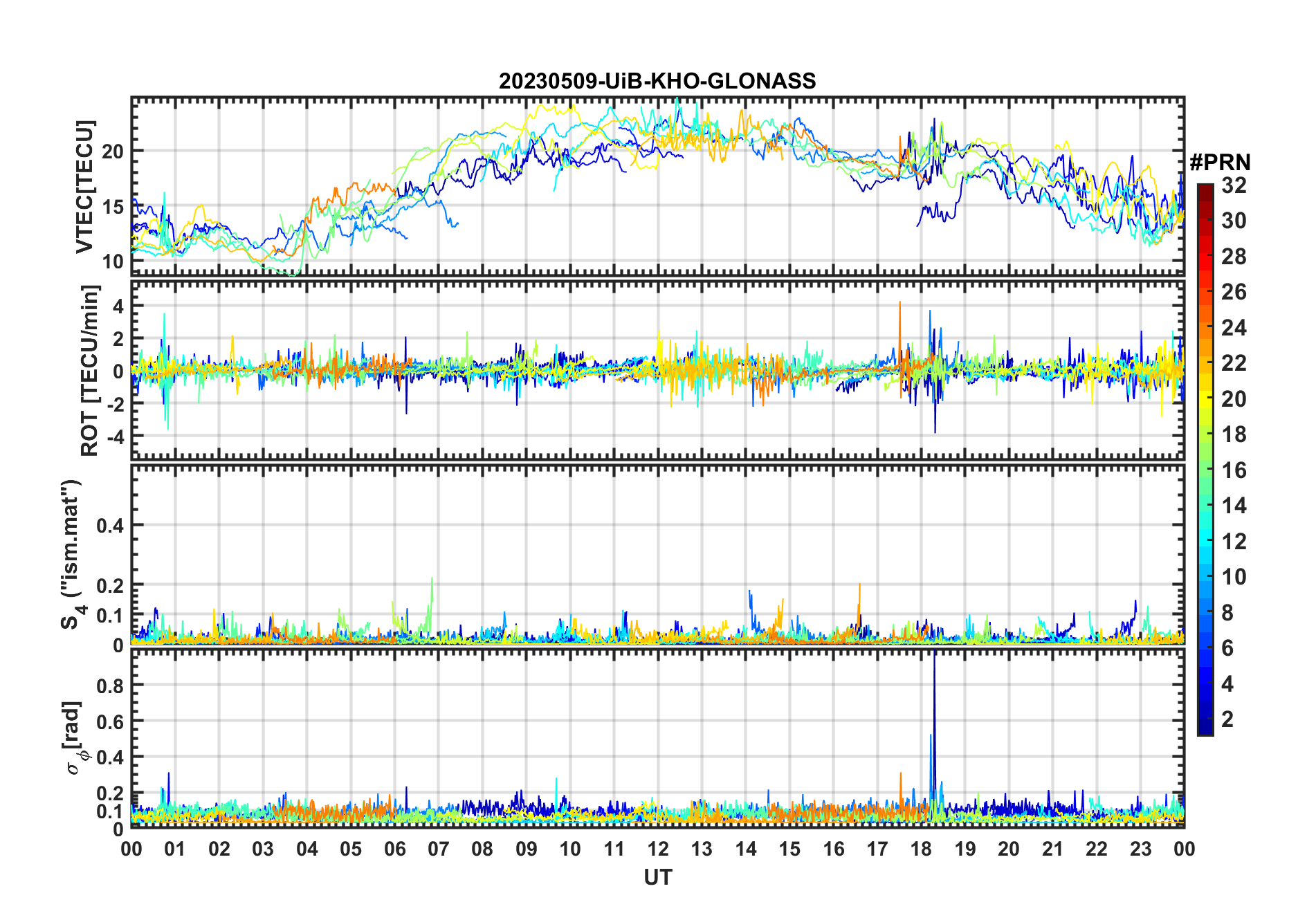The image size is (1316, 920).
Task: Click VTEC axis tick label 10
Action: click(113, 261)
